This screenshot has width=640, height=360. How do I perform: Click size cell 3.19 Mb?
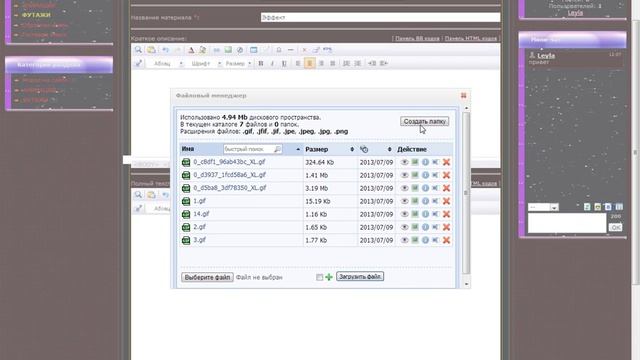click(318, 188)
